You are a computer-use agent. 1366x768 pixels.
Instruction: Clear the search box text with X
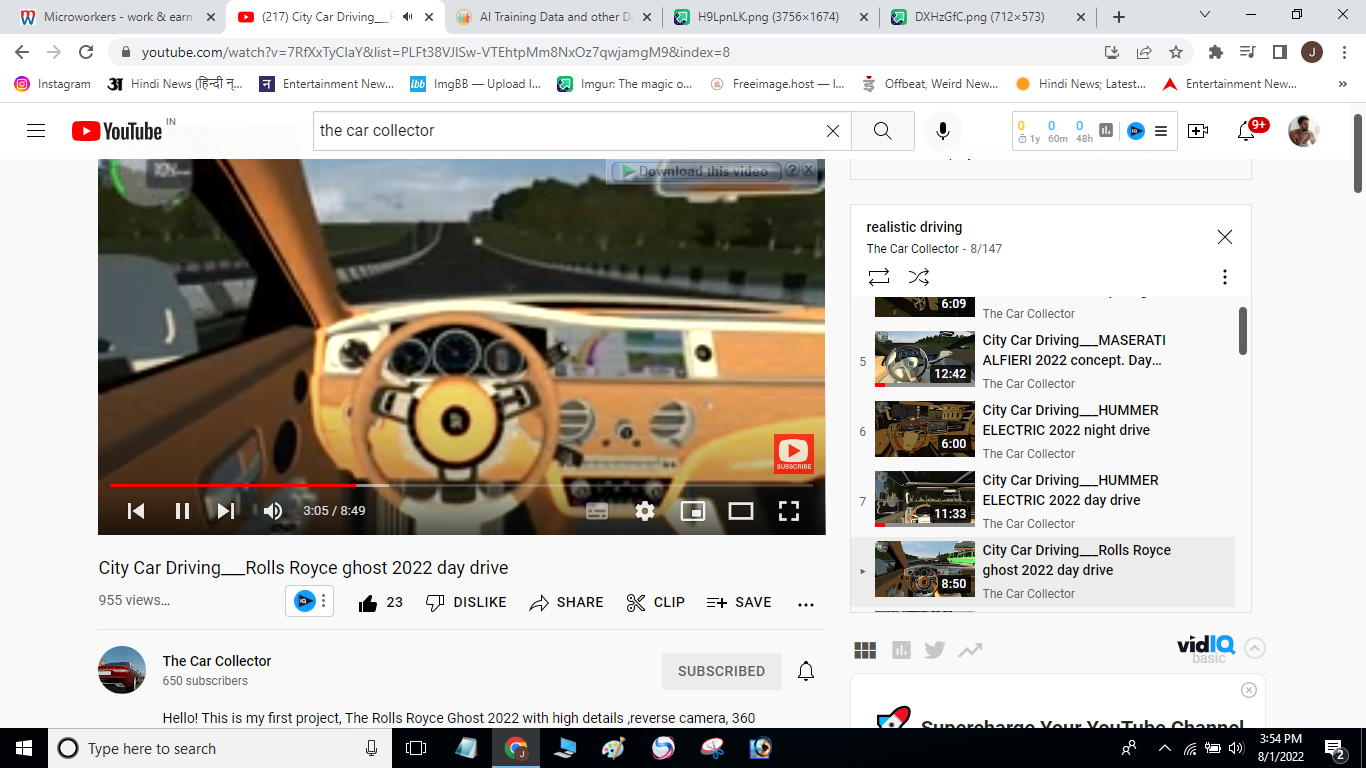tap(832, 131)
